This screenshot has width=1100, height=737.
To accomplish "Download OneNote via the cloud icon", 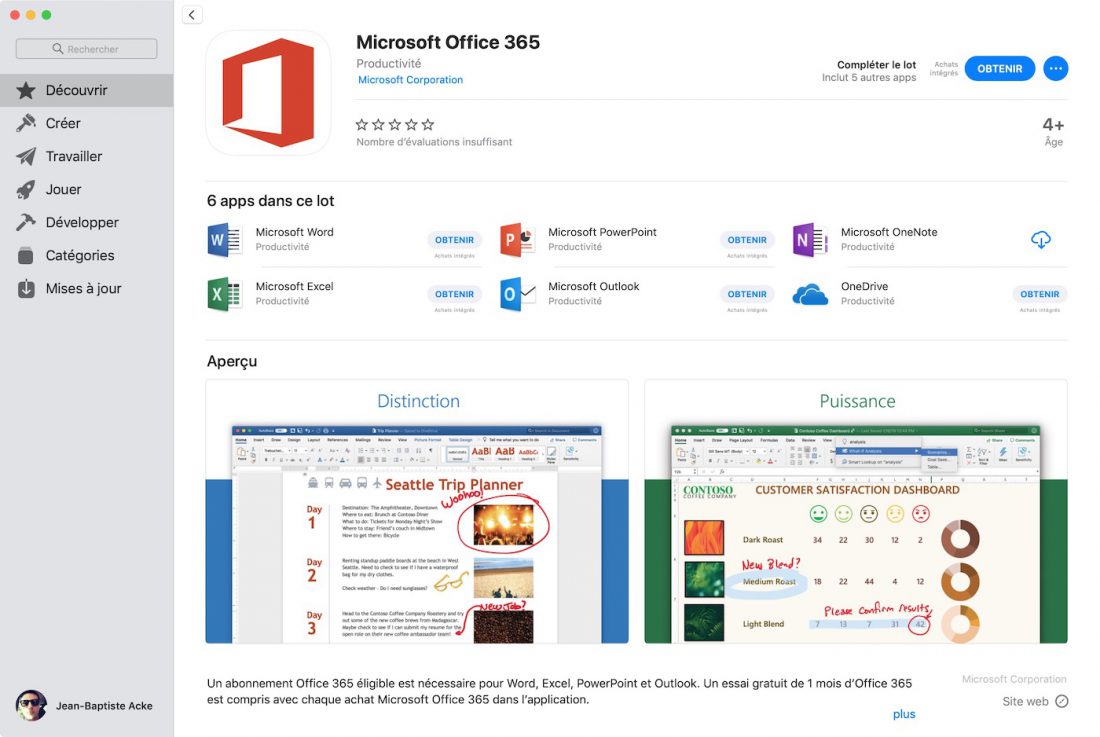I will coord(1040,240).
